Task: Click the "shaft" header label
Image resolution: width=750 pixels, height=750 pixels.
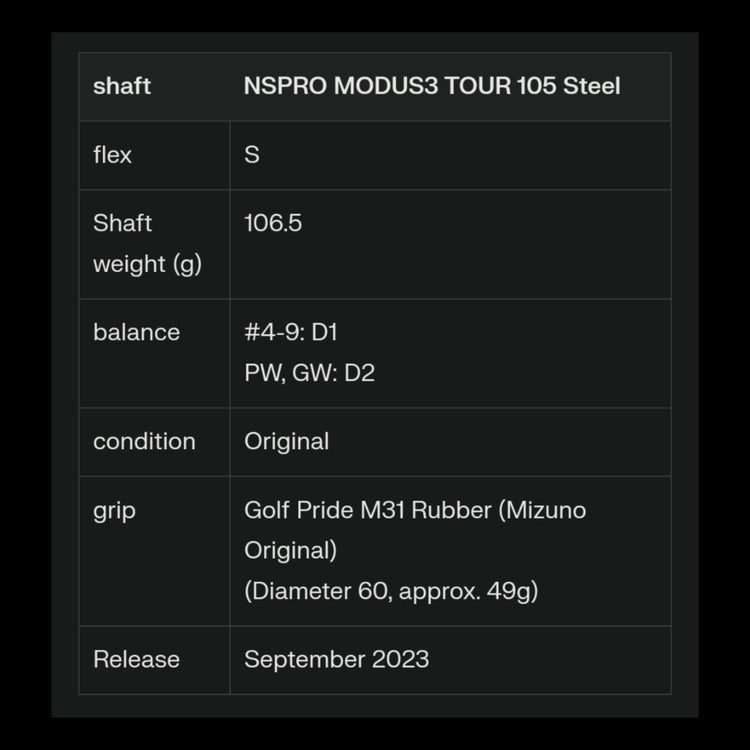Action: click(122, 86)
